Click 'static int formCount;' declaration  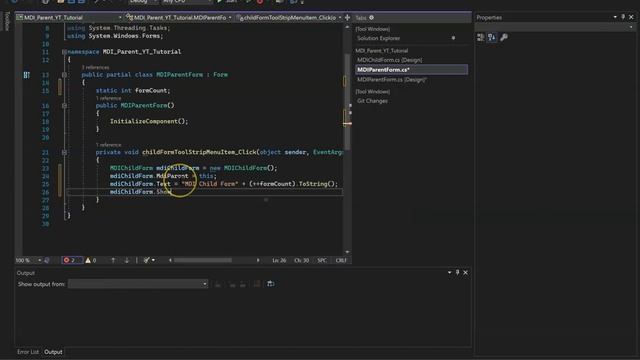[133, 90]
